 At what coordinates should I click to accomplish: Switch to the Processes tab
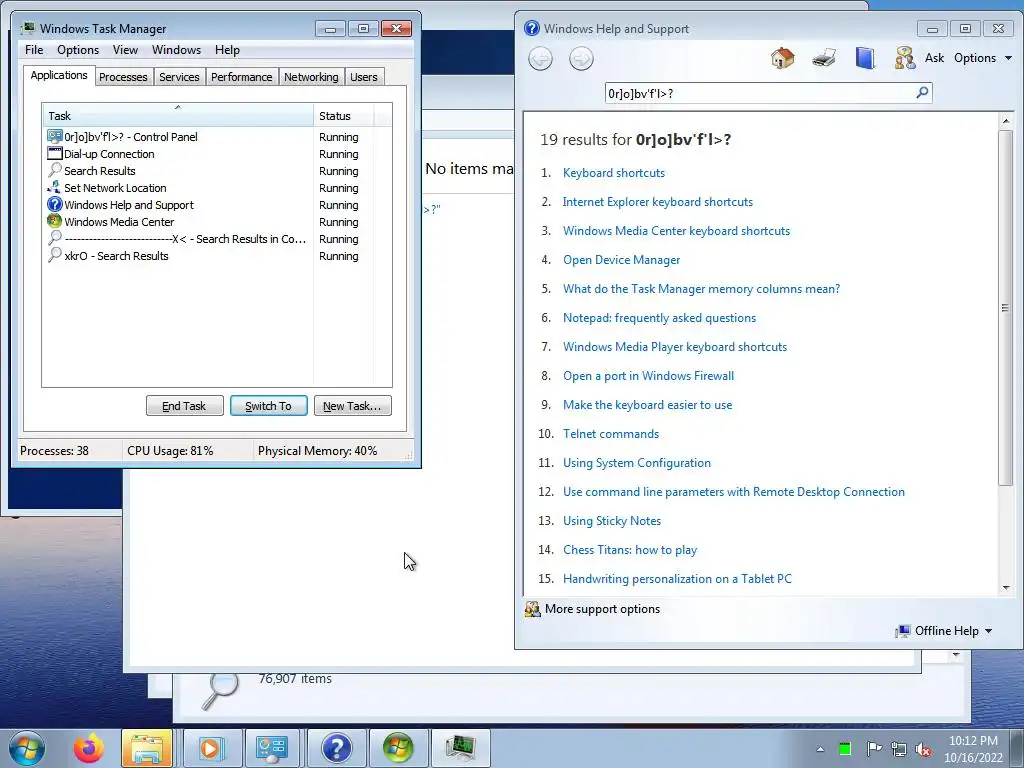pos(123,77)
